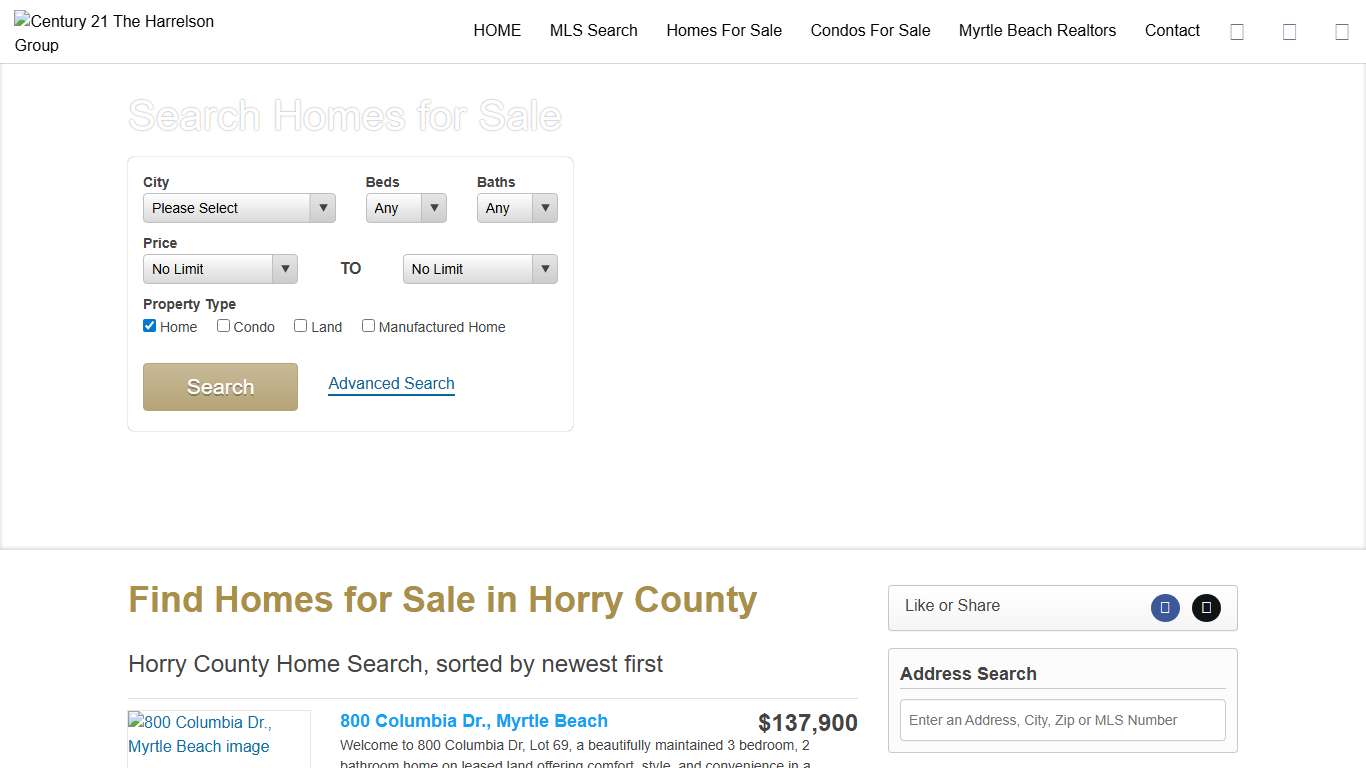The height and width of the screenshot is (768, 1366).
Task: Click the Century 21 Harrelson Group logo
Action: [x=113, y=32]
